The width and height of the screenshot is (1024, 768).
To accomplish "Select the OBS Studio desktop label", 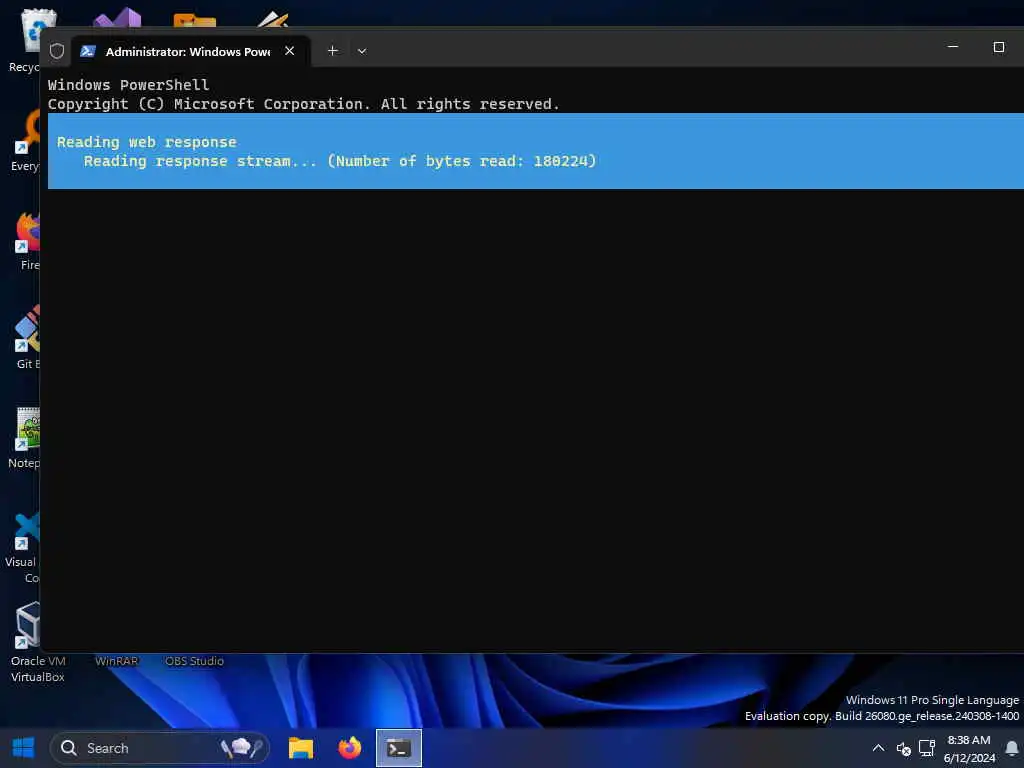I will pyautogui.click(x=194, y=661).
